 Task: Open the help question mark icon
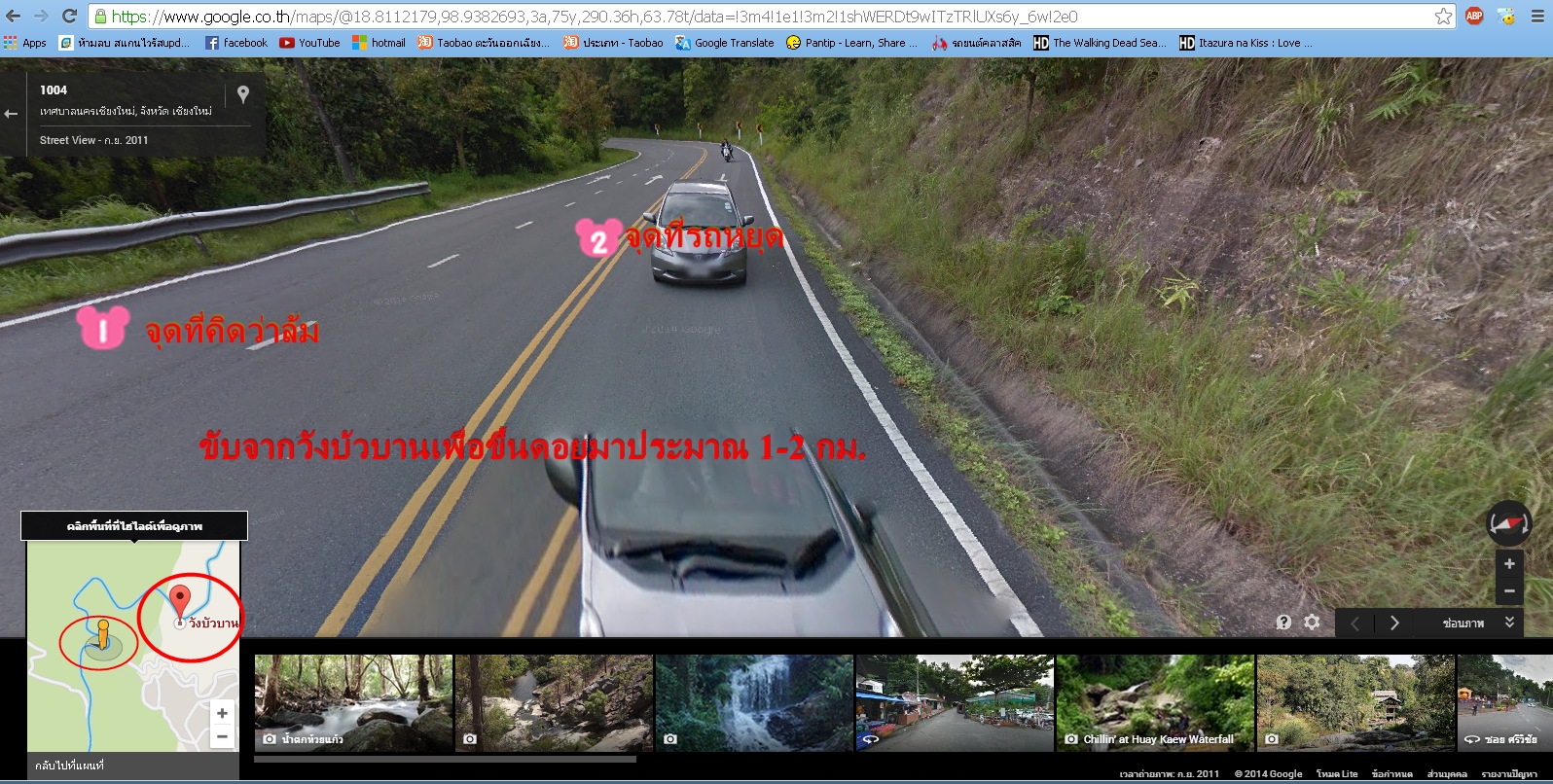click(1283, 623)
